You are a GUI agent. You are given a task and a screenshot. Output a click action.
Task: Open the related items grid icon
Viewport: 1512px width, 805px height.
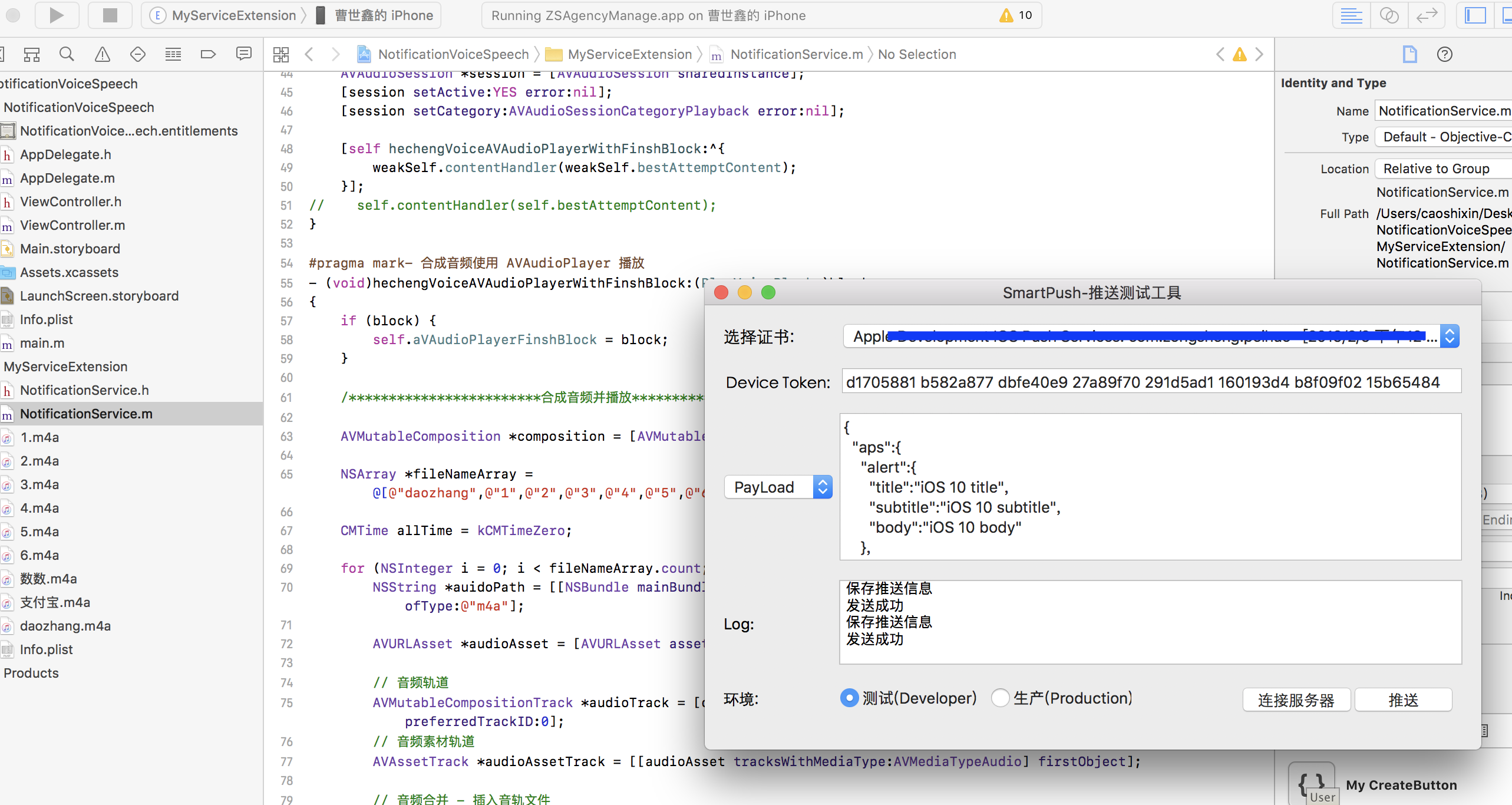pyautogui.click(x=281, y=54)
